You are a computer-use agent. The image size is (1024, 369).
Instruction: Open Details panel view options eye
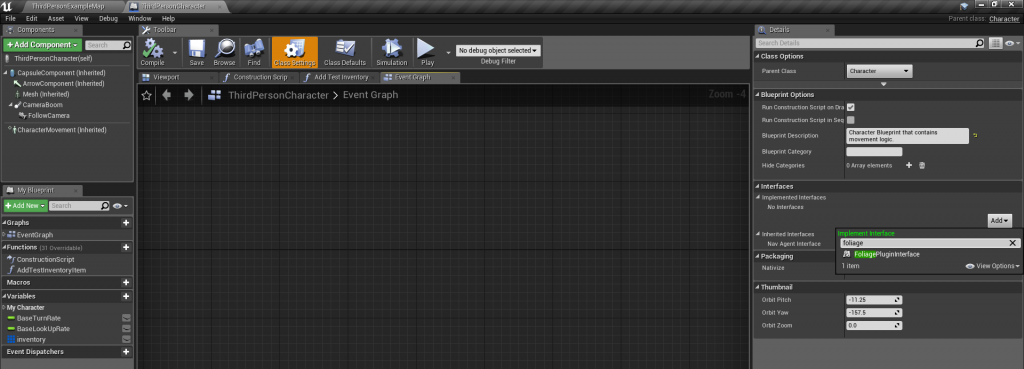[1012, 43]
